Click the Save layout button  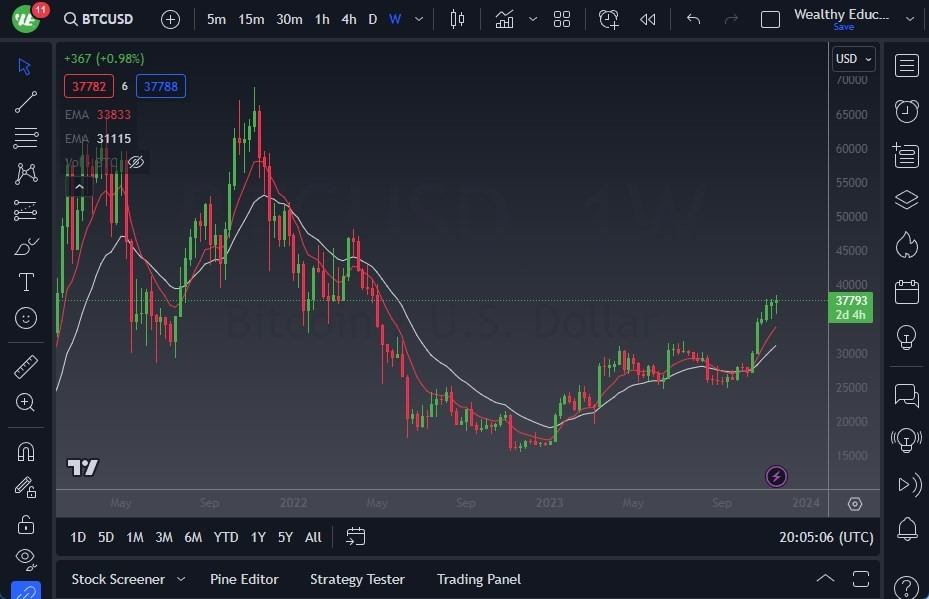(845, 27)
